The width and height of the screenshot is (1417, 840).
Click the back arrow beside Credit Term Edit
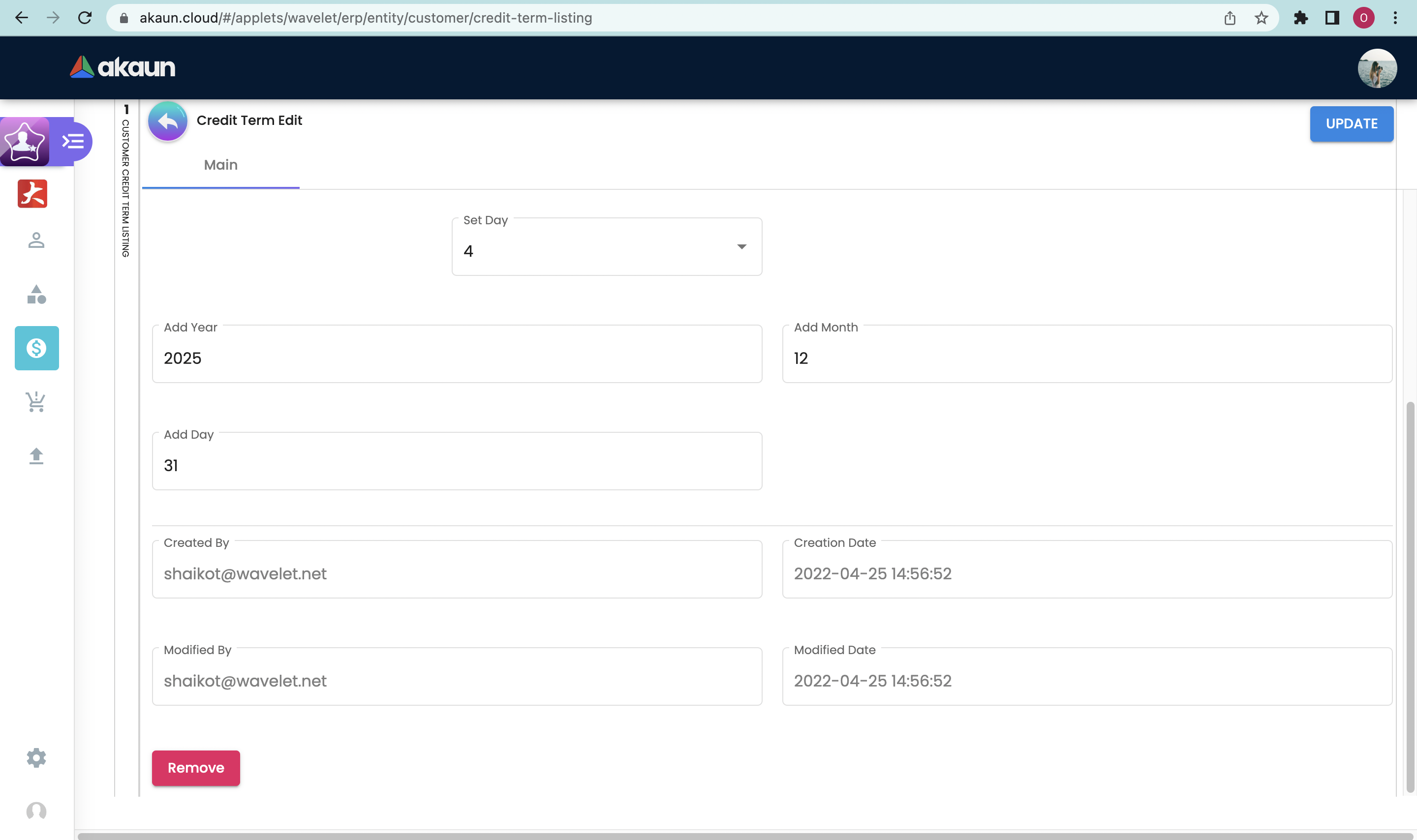click(168, 121)
